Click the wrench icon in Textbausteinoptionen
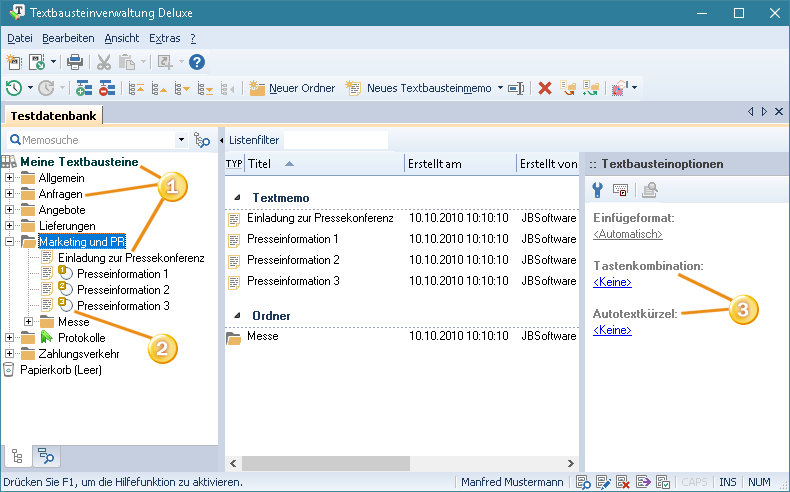Viewport: 790px width, 492px height. [x=598, y=189]
